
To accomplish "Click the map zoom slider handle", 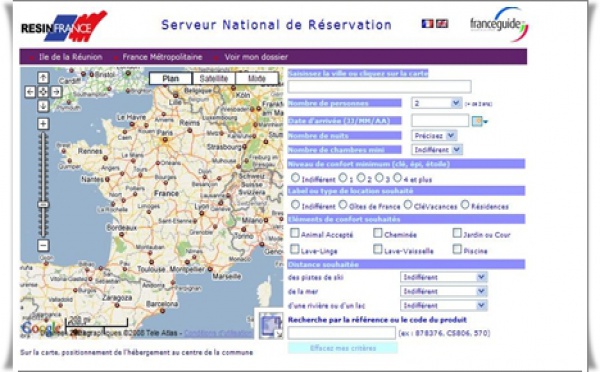I will (x=43, y=205).
